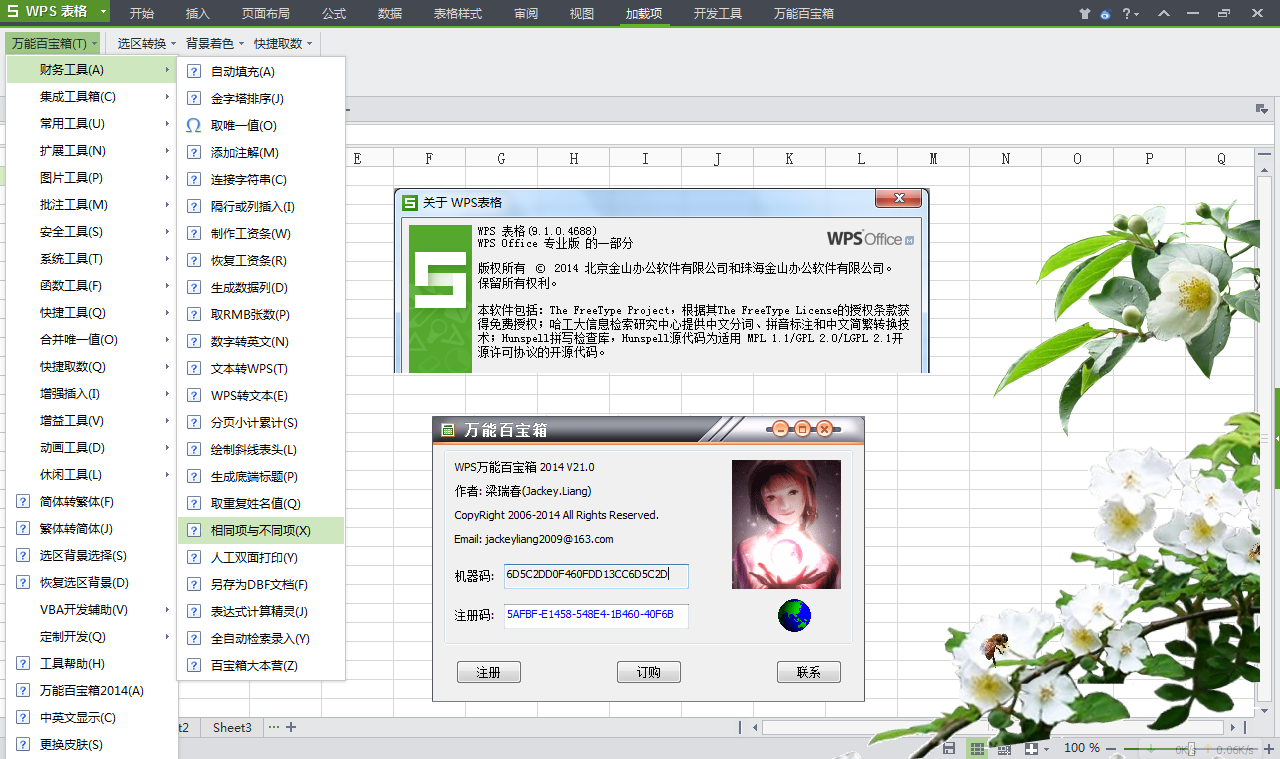Choose 百宝箱大本营(Z) from the submenu
Viewport: 1280px width, 759px height.
pos(261,665)
